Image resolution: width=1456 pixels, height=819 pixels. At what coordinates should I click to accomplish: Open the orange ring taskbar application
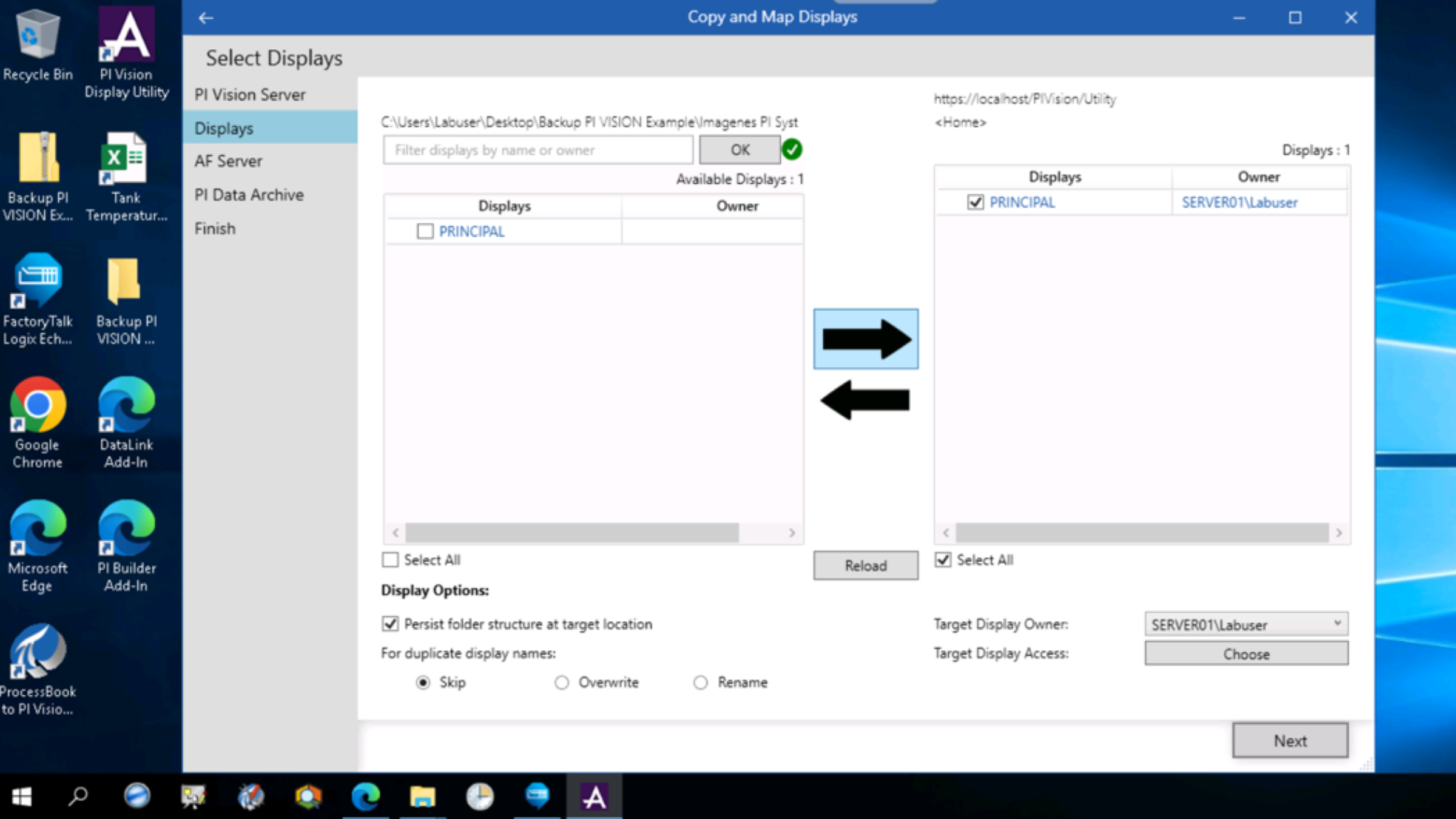coord(308,796)
